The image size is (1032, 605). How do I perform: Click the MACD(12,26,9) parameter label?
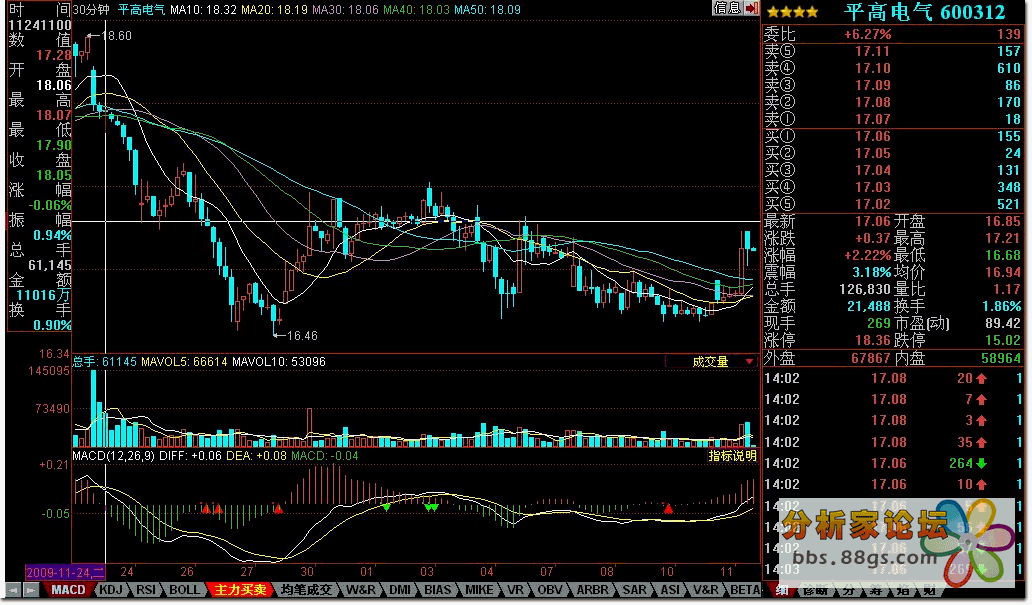click(113, 456)
